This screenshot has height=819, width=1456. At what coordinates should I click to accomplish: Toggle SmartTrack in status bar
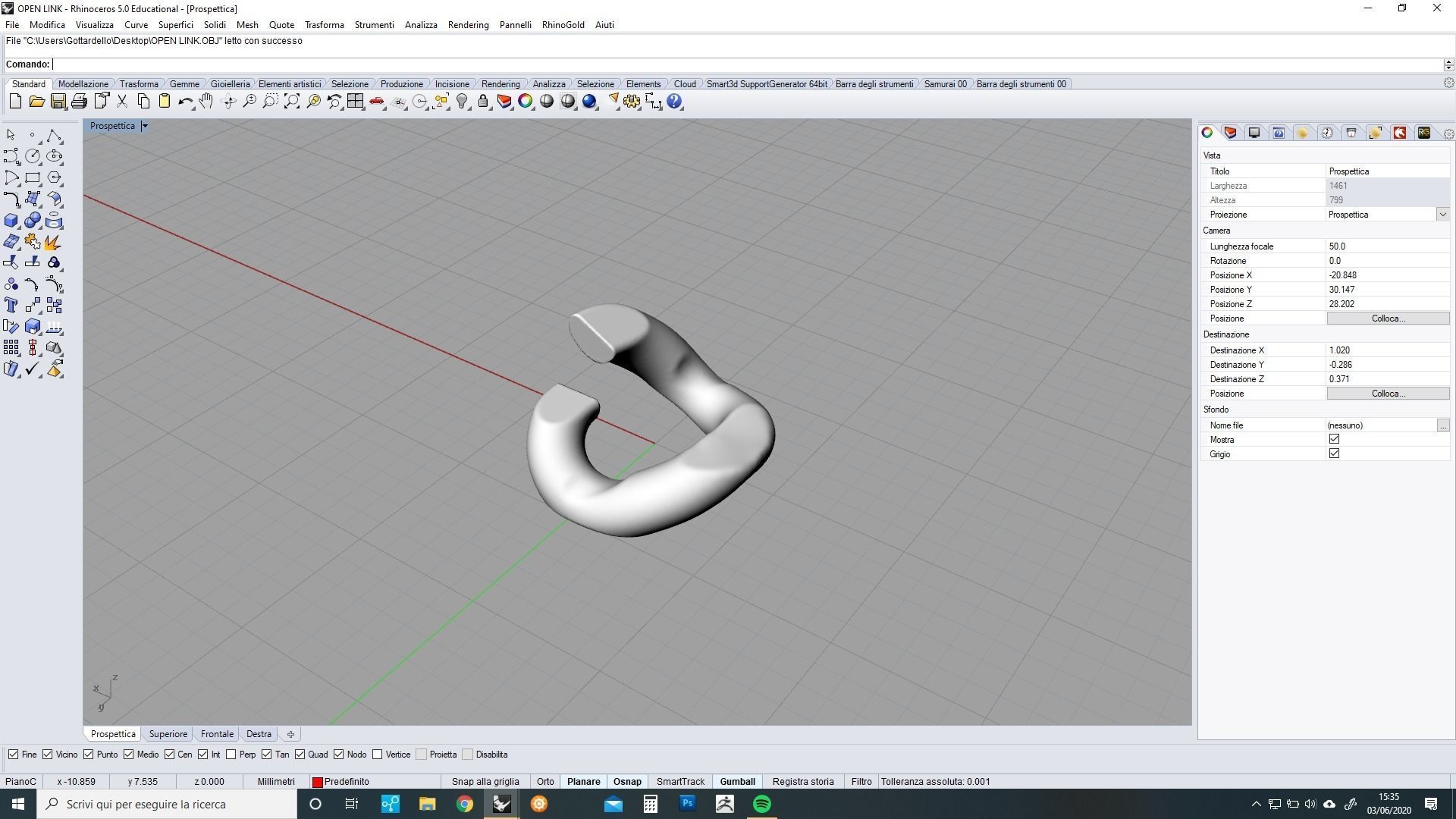[x=680, y=782]
